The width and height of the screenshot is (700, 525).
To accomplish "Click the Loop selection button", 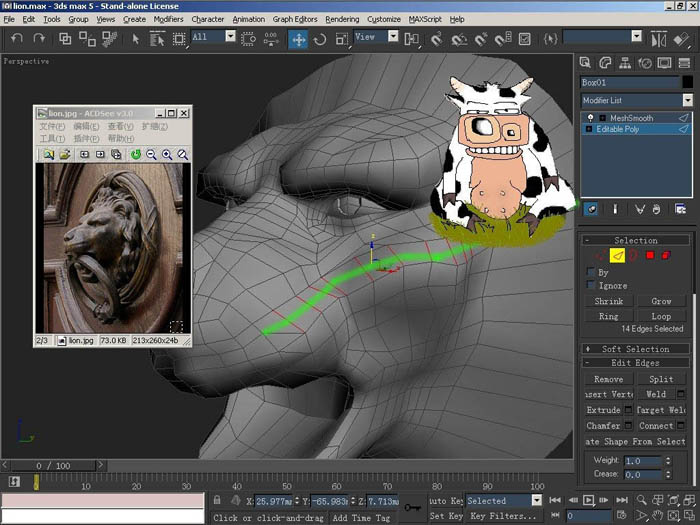I will (661, 316).
